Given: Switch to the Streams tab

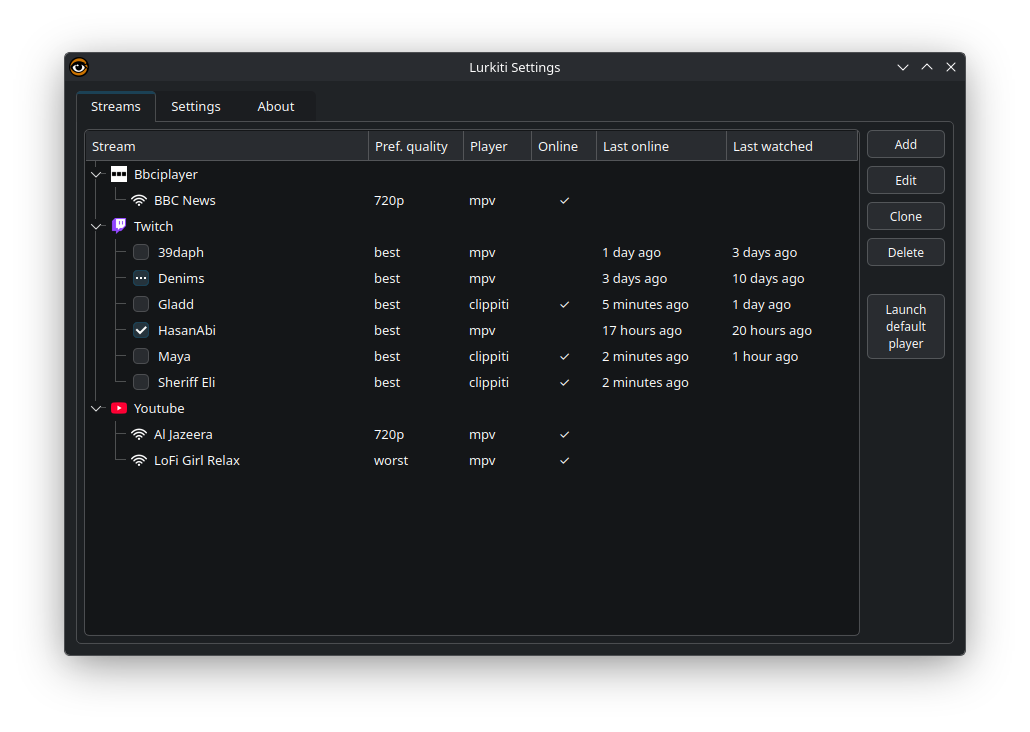Looking at the screenshot, I should point(116,106).
